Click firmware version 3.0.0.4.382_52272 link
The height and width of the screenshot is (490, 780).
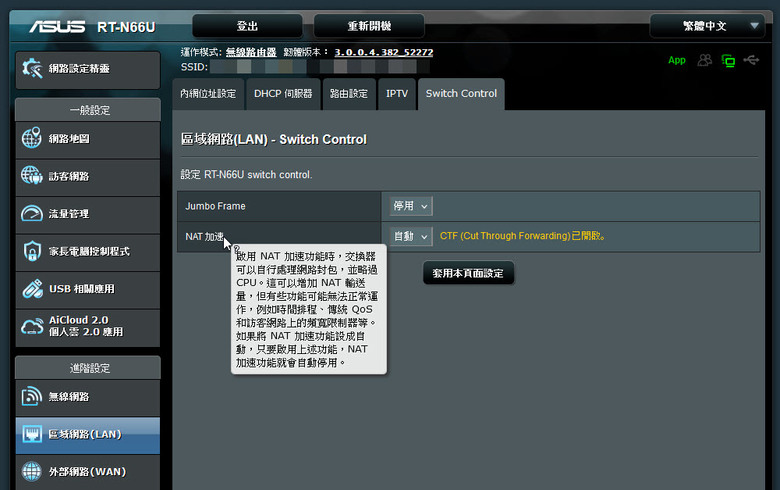[x=384, y=52]
